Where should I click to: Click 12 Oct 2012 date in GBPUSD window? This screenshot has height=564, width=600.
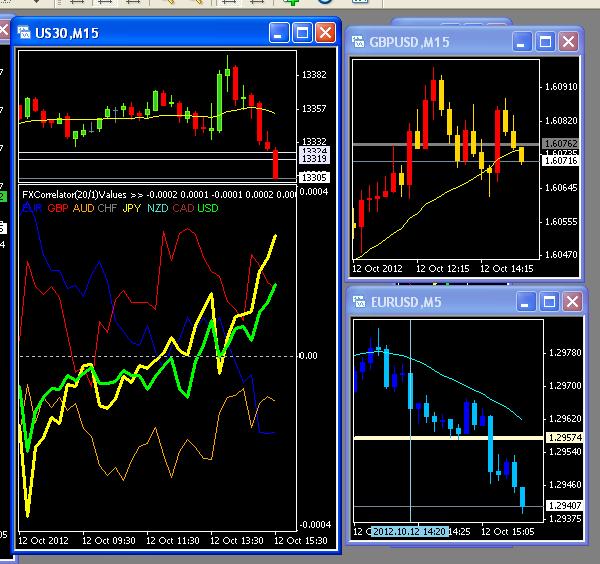point(377,269)
